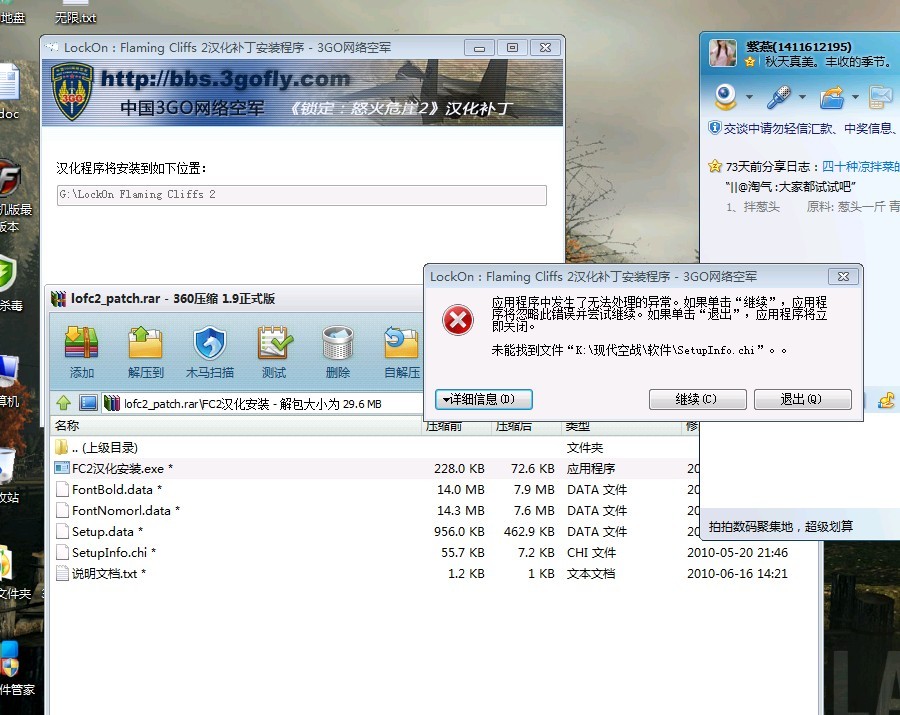The width and height of the screenshot is (900, 715).
Task: Sort by 压缩后 column header
Action: pos(526,426)
